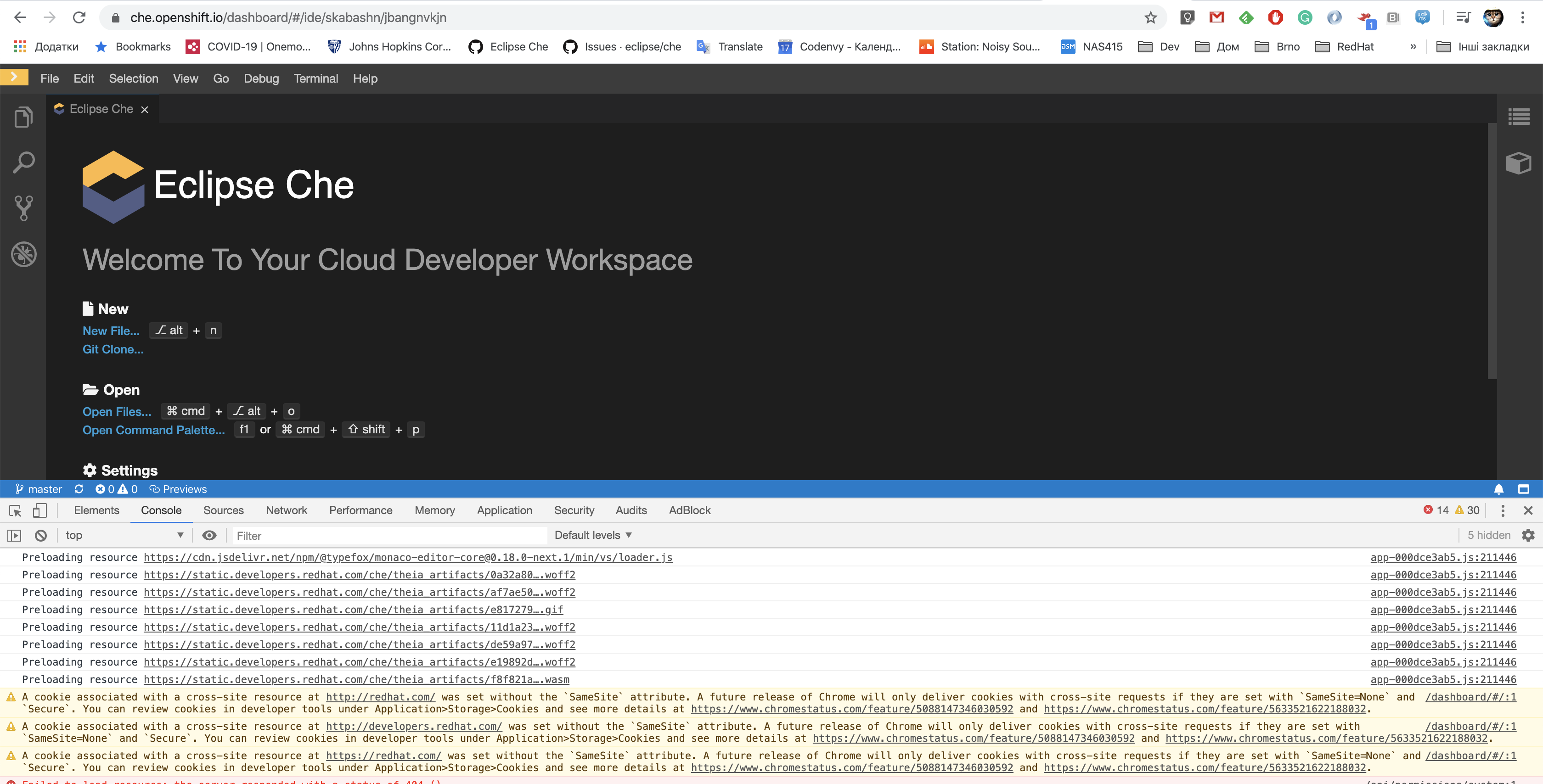Toggle the console sidebar panel
This screenshot has width=1543, height=784.
tap(14, 536)
